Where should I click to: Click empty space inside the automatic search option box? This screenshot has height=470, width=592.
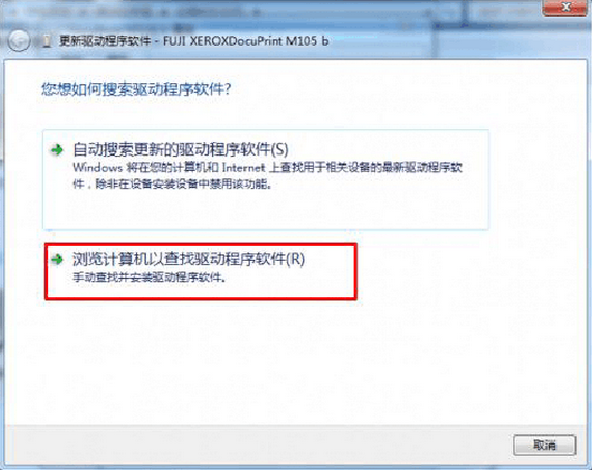click(x=265, y=210)
